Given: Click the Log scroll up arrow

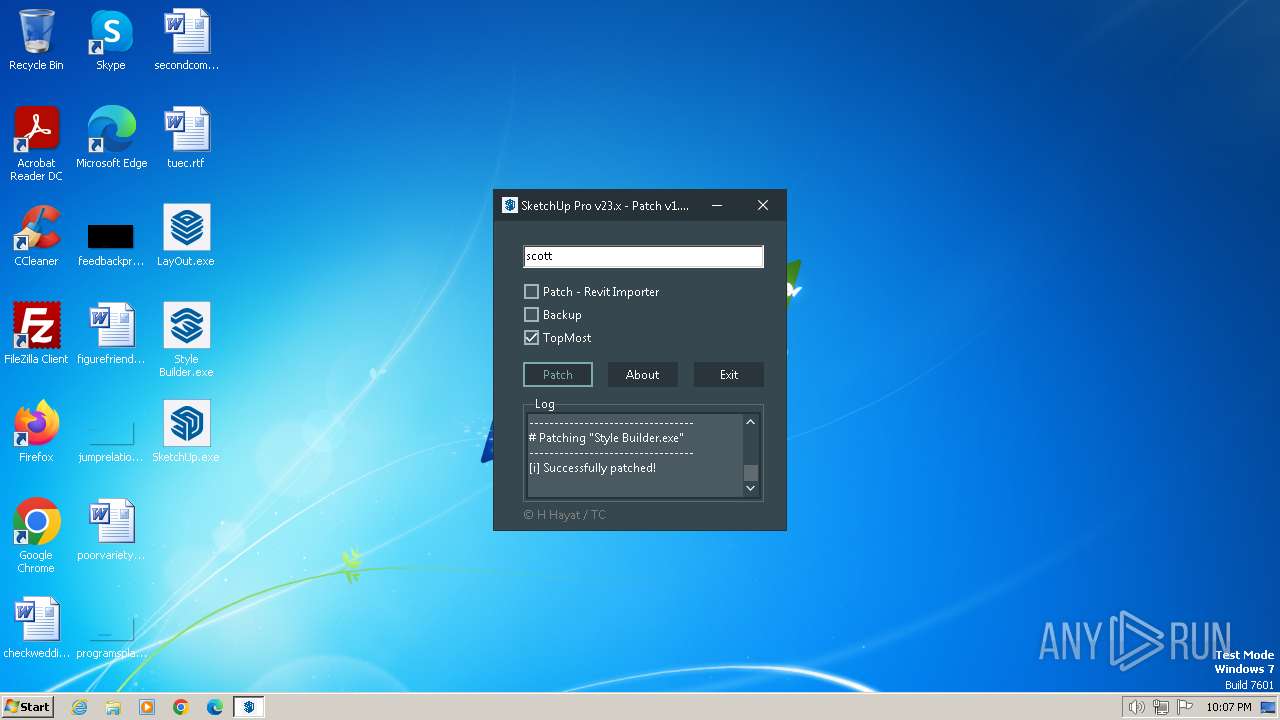Looking at the screenshot, I should point(750,422).
